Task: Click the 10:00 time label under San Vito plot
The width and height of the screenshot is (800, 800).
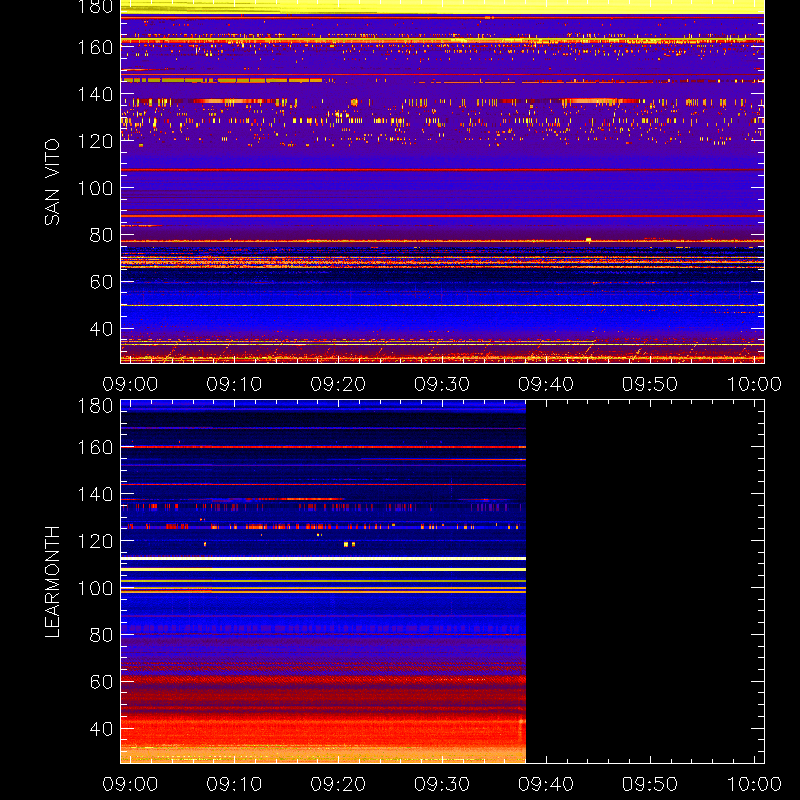Action: coord(754,384)
